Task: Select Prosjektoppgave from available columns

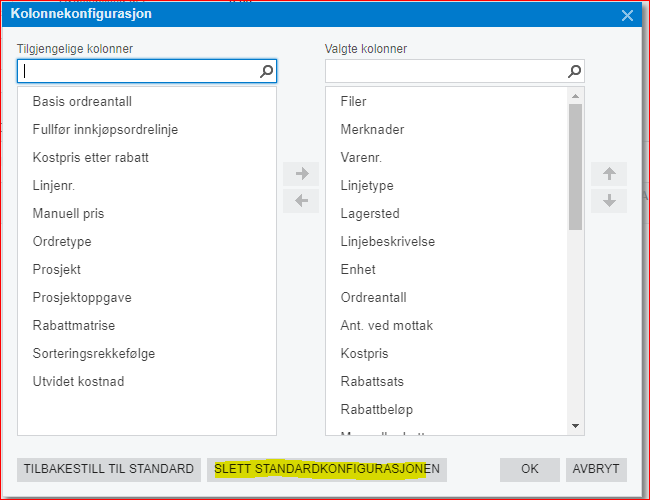Action: tap(82, 297)
